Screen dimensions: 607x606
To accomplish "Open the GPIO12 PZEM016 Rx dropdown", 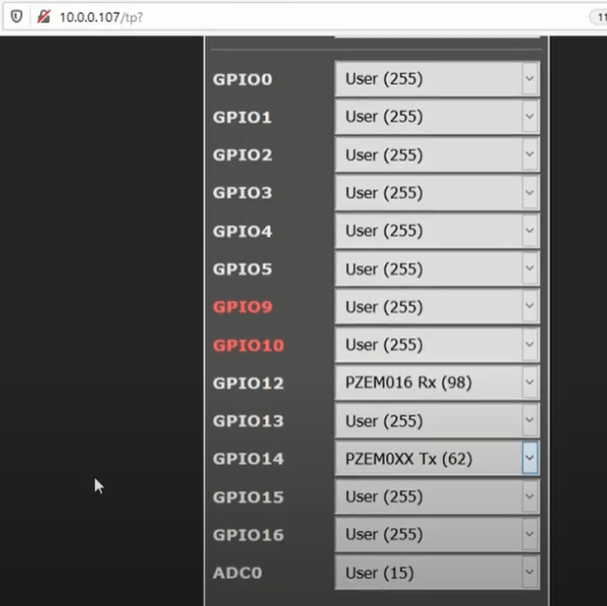I will point(436,383).
